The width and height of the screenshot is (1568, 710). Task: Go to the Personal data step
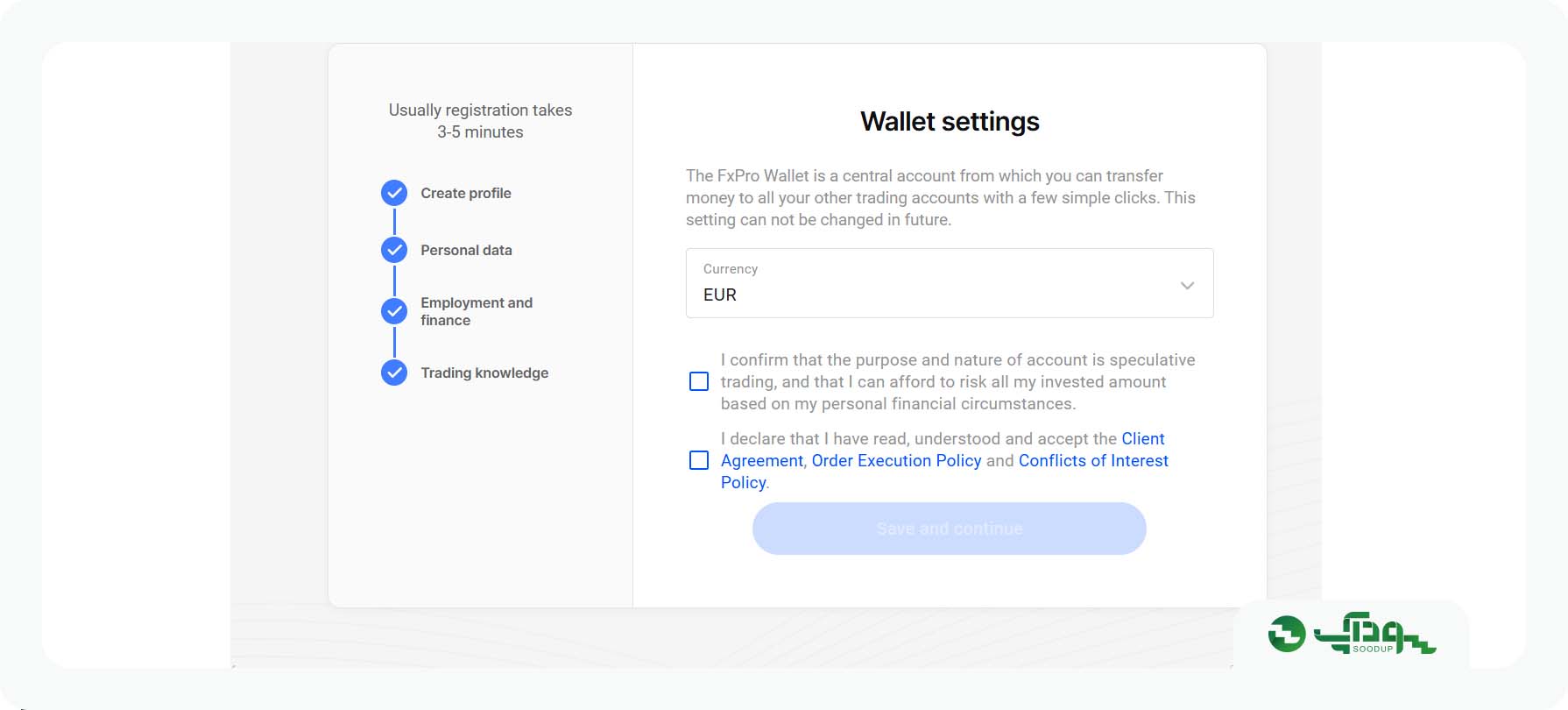466,250
